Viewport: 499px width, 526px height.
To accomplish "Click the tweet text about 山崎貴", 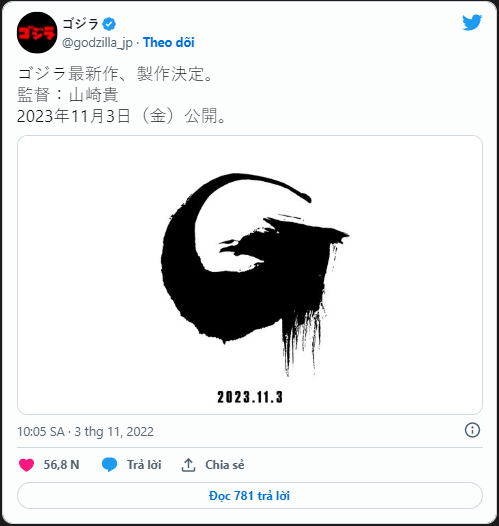I will point(68,95).
